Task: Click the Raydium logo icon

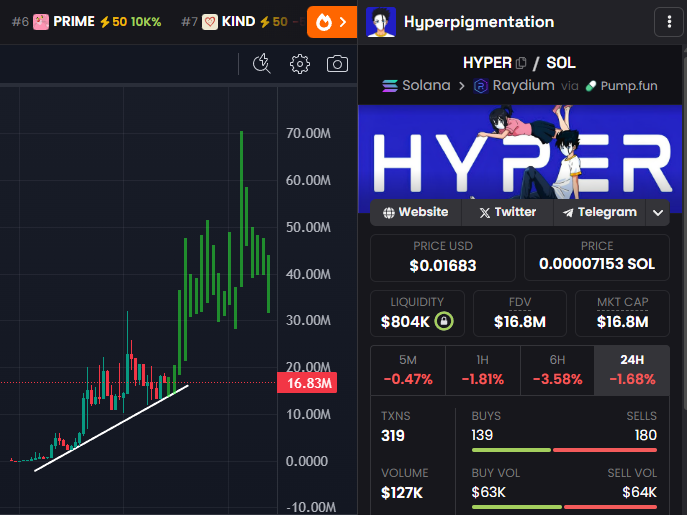Action: pyautogui.click(x=481, y=86)
